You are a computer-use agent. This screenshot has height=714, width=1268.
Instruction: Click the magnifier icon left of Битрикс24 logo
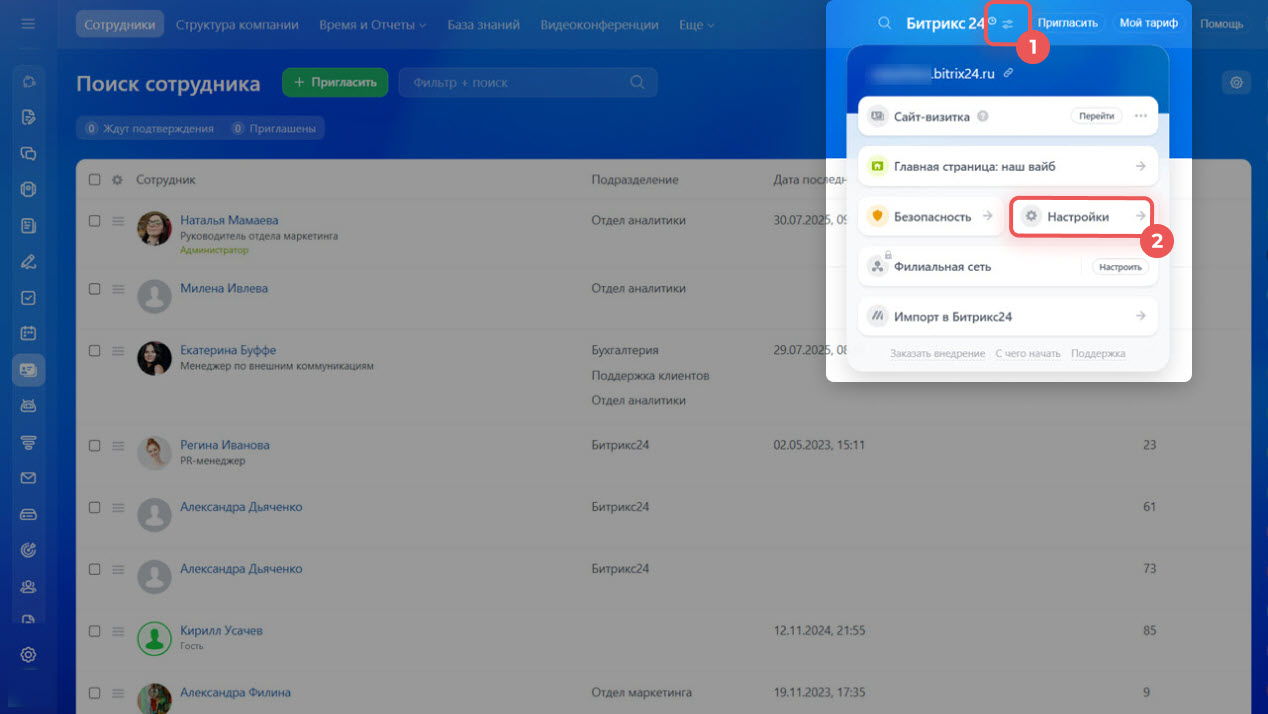click(884, 23)
